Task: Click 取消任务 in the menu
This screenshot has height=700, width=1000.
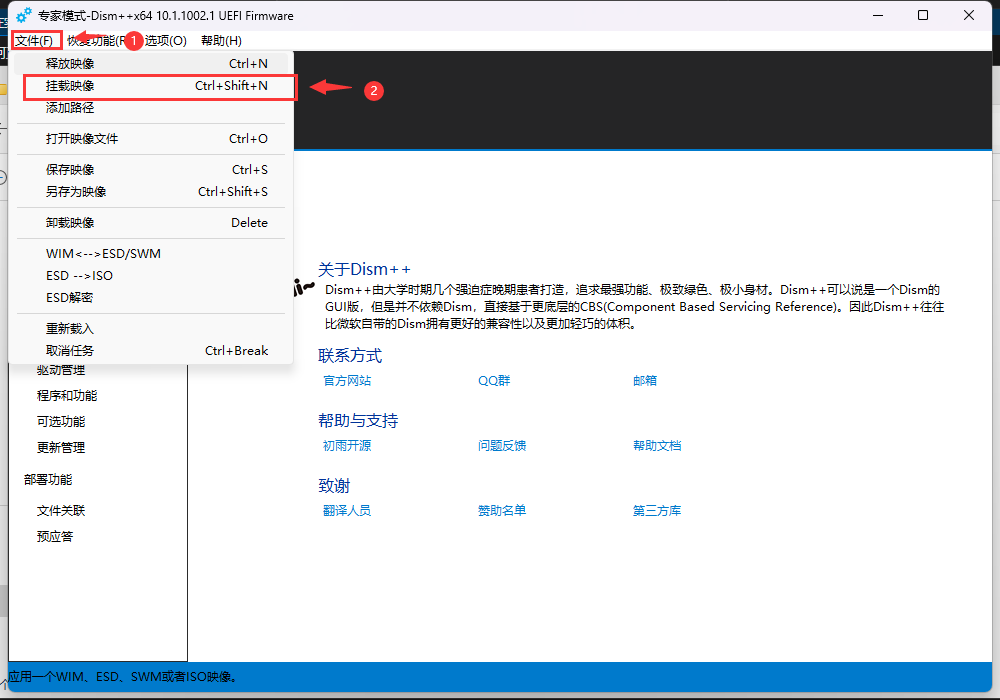Action: click(70, 351)
